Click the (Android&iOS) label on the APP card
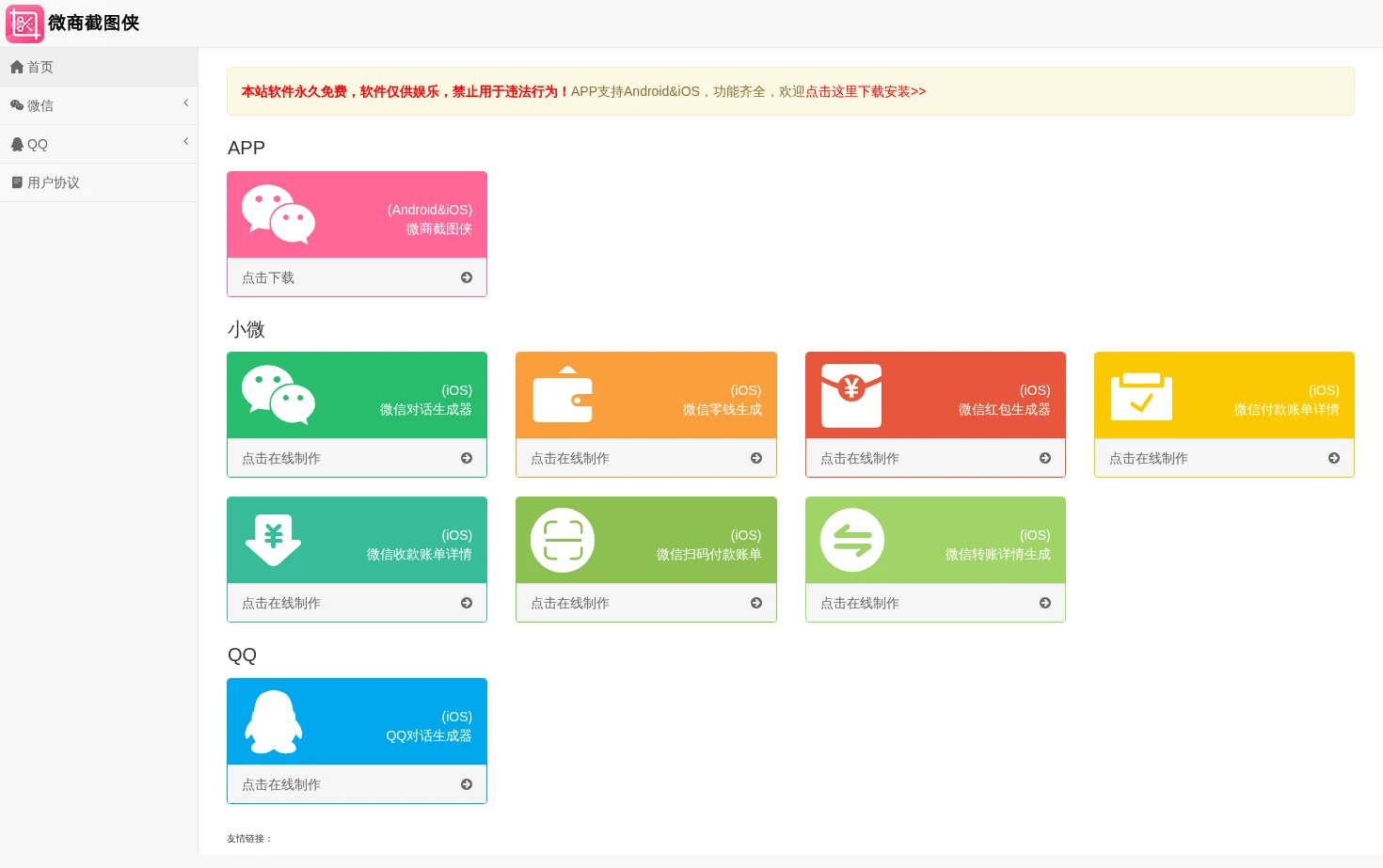This screenshot has width=1383, height=868. pos(430,210)
